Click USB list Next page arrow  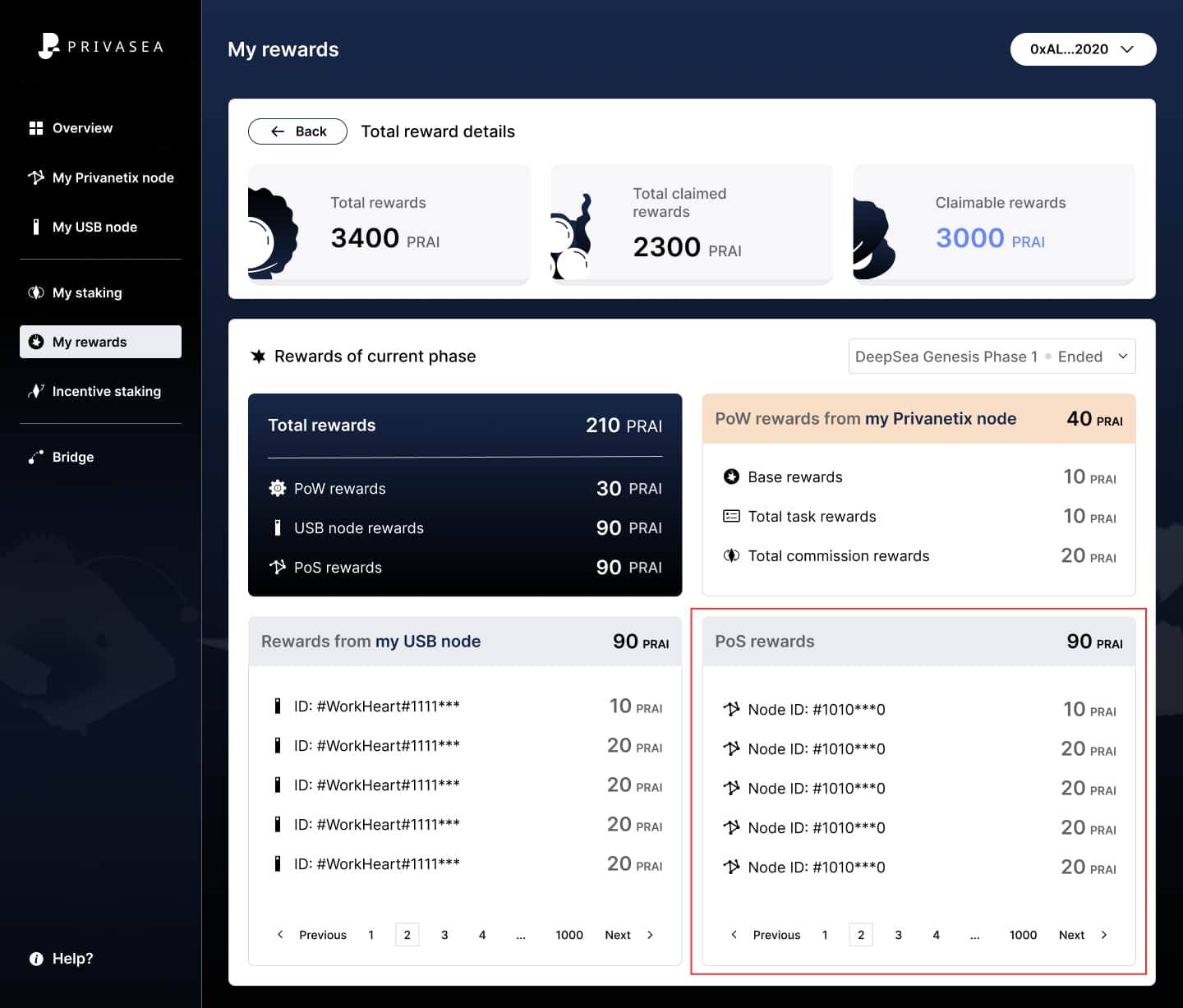point(650,935)
